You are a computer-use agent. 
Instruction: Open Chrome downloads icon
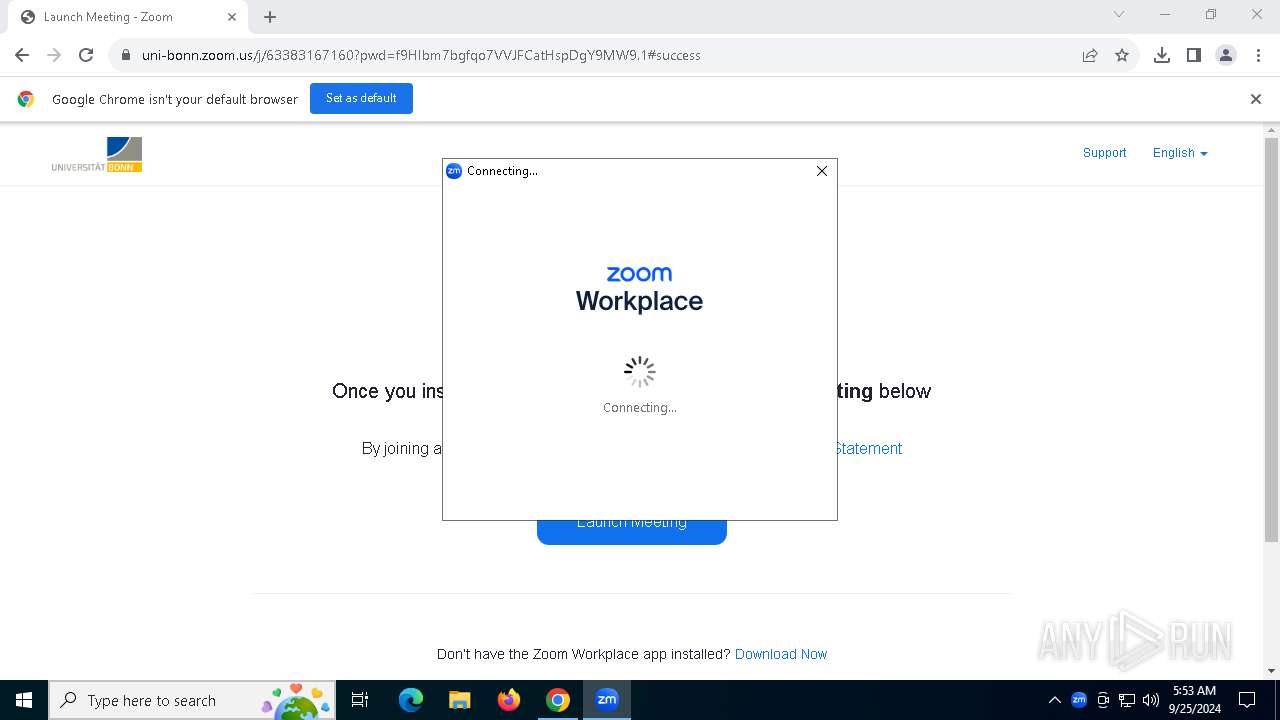(1162, 55)
